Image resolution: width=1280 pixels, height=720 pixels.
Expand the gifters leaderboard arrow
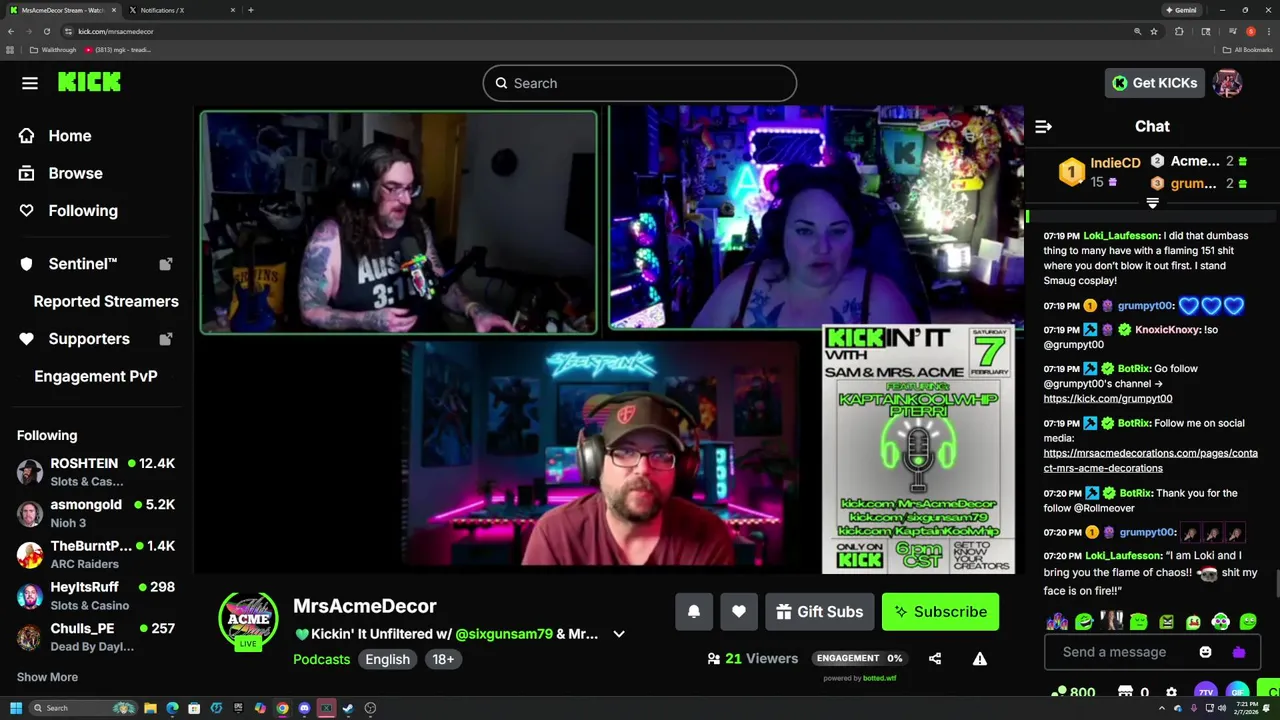coord(1152,203)
